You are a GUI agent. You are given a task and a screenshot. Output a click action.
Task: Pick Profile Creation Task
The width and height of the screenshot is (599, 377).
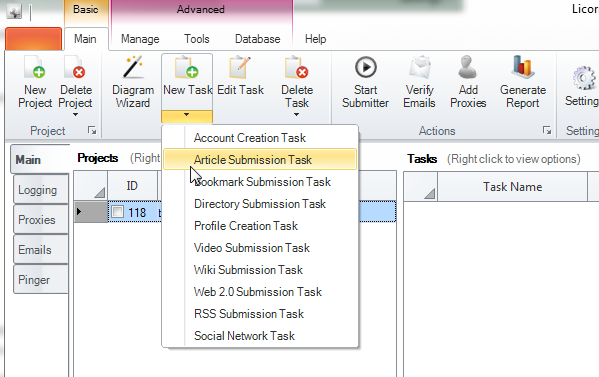coord(246,226)
